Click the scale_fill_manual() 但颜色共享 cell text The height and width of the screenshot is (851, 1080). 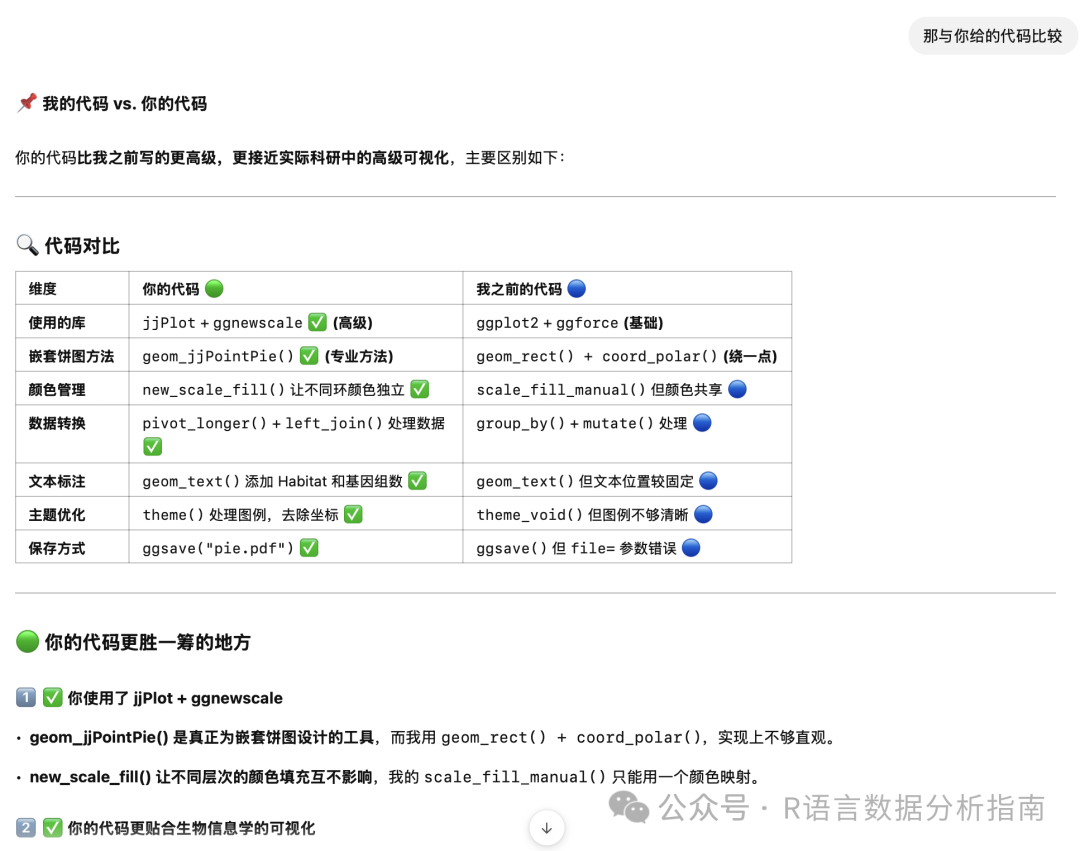pos(599,390)
